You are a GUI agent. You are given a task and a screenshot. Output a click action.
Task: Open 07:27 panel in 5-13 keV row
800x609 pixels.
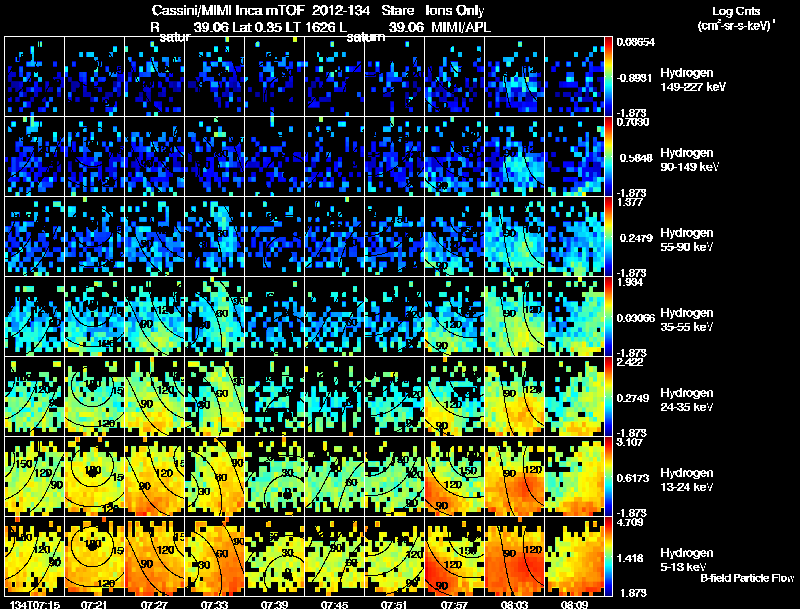coord(155,556)
